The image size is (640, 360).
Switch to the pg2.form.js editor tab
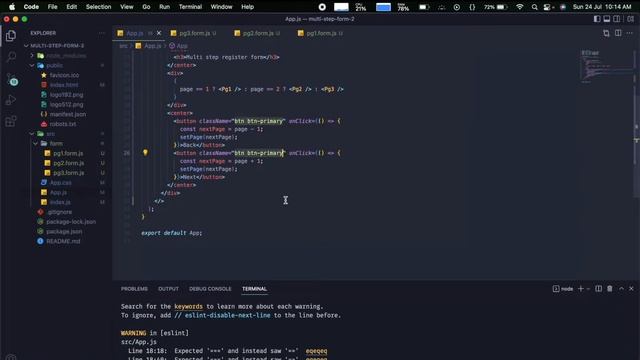pos(258,33)
